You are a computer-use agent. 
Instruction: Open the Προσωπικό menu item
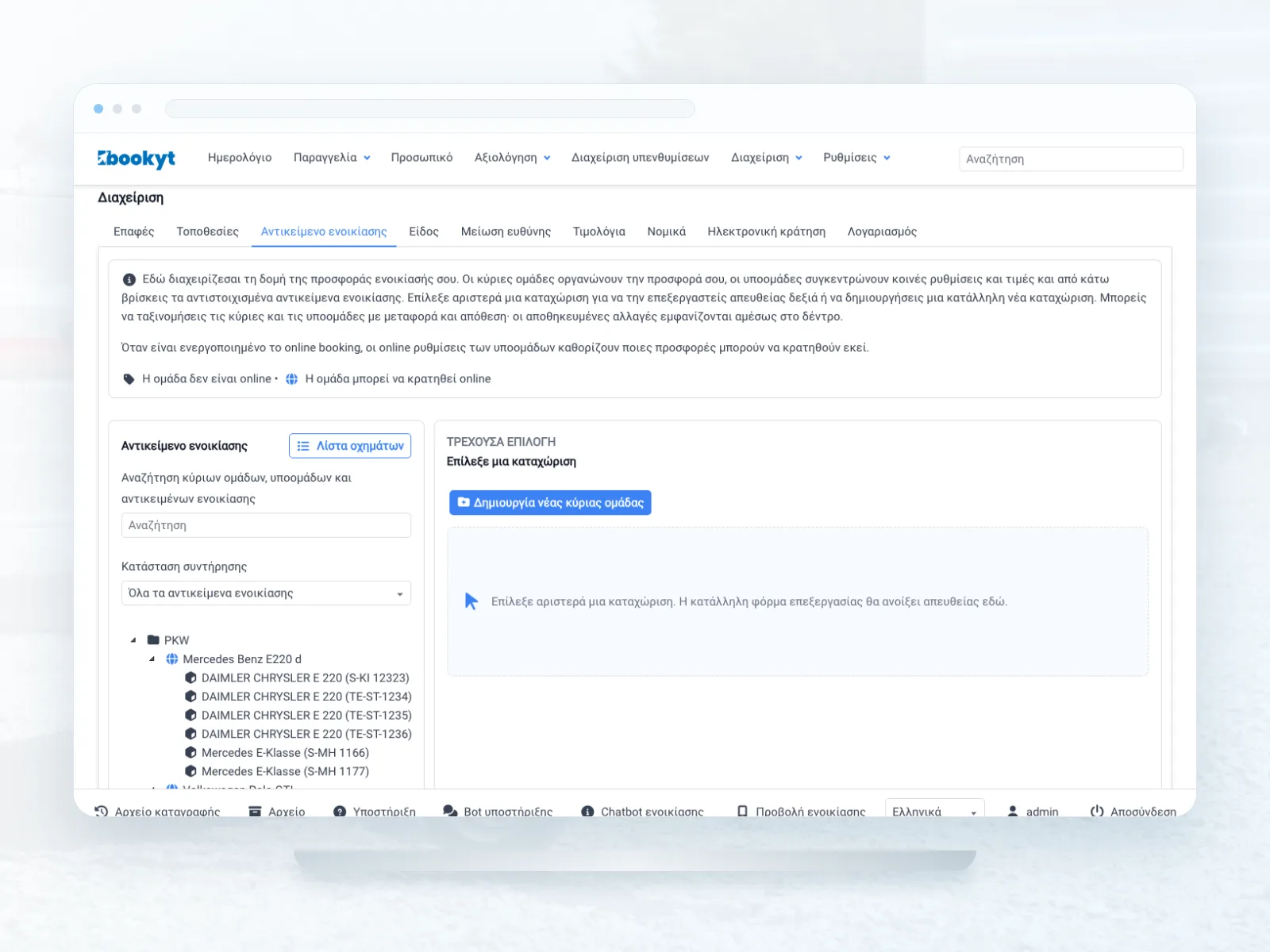[x=421, y=158]
